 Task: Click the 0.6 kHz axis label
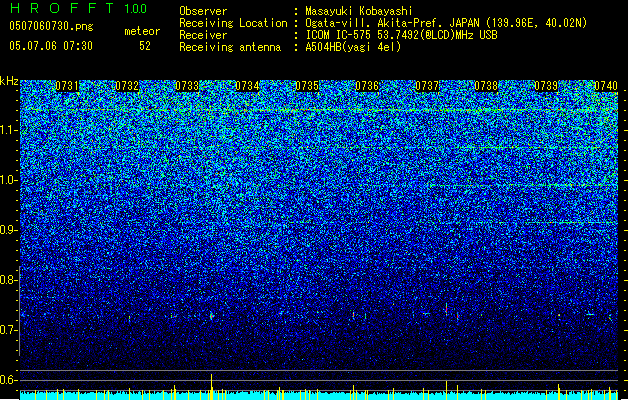(x=8, y=380)
